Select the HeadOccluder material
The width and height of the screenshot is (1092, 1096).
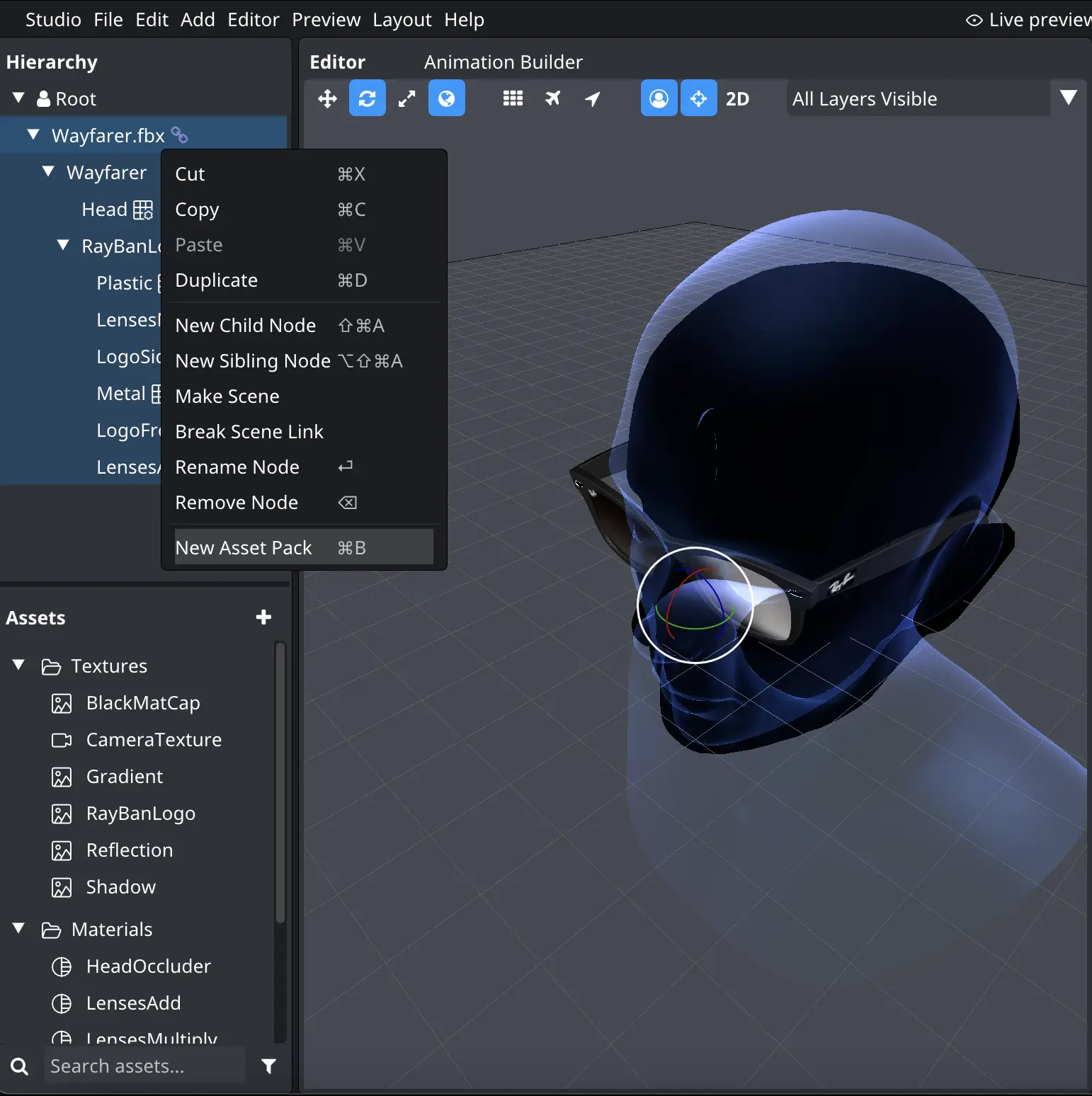click(148, 966)
